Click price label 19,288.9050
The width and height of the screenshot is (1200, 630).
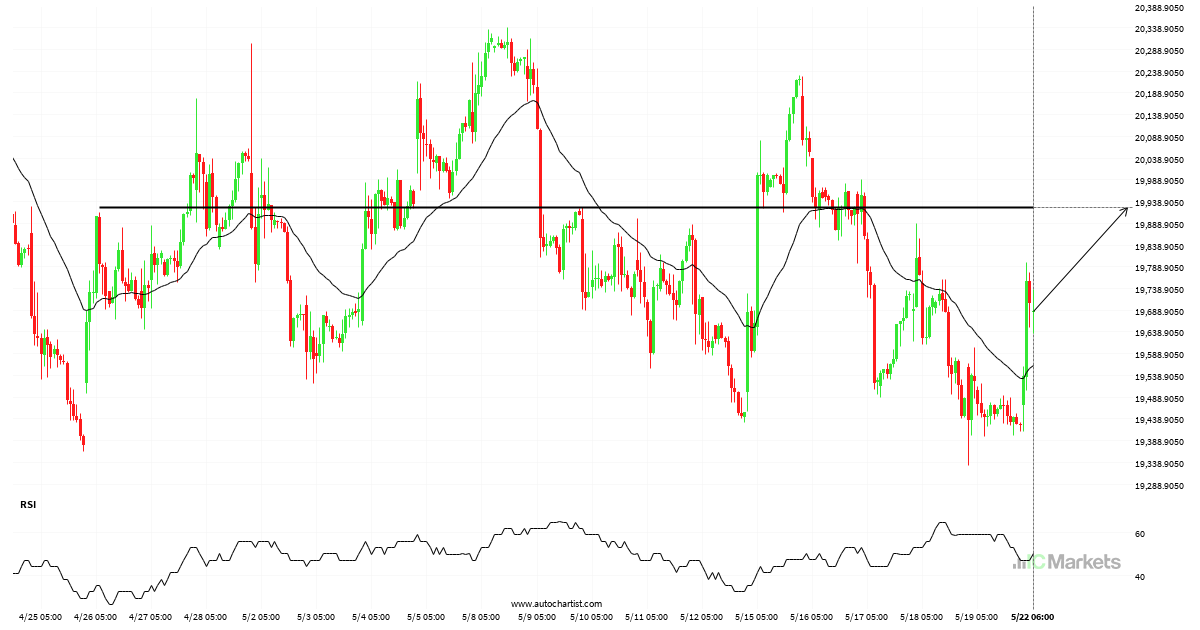pyautogui.click(x=1161, y=486)
